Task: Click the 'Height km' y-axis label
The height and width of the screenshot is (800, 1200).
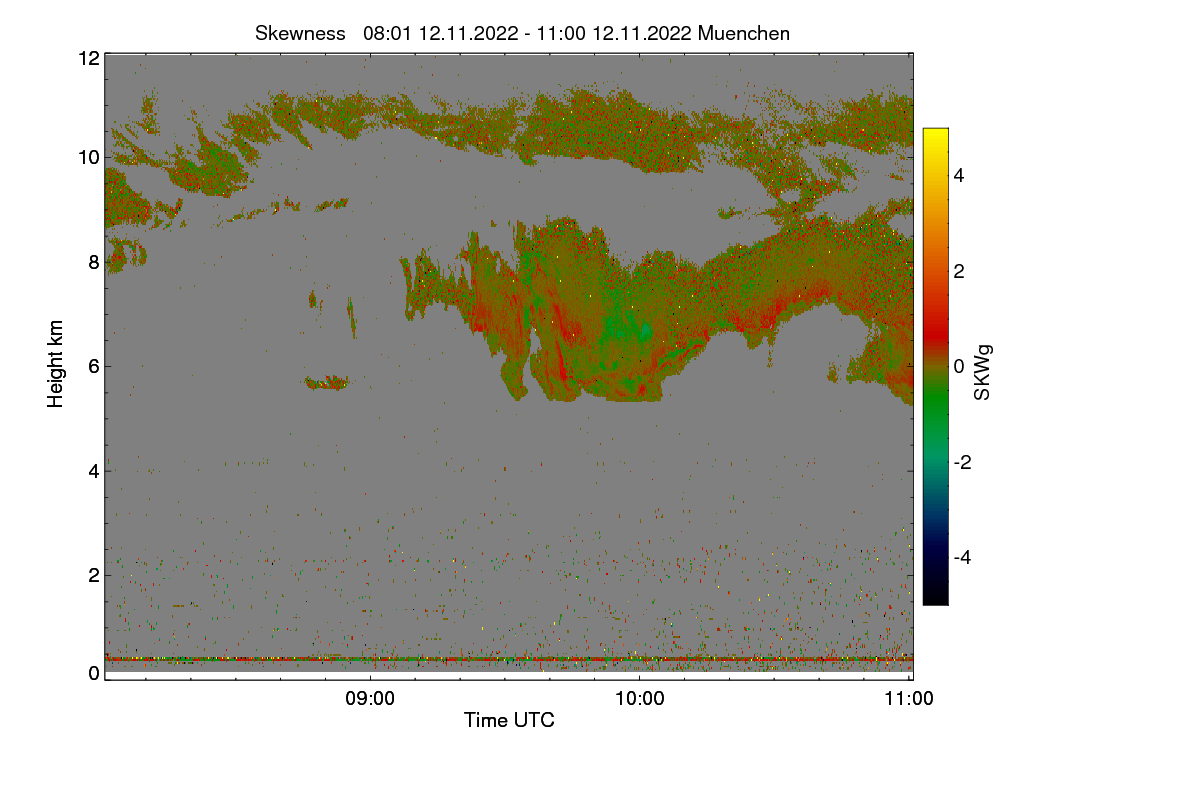Action: [56, 364]
